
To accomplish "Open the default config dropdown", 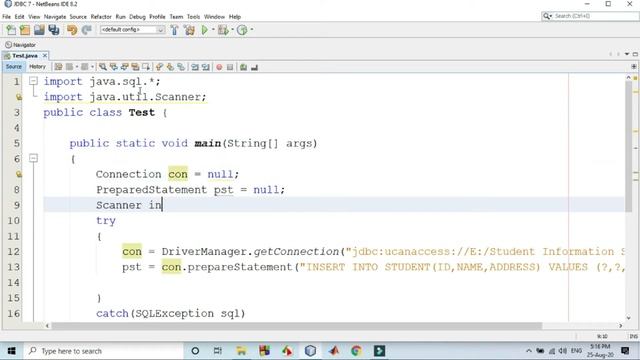I will [132, 30].
